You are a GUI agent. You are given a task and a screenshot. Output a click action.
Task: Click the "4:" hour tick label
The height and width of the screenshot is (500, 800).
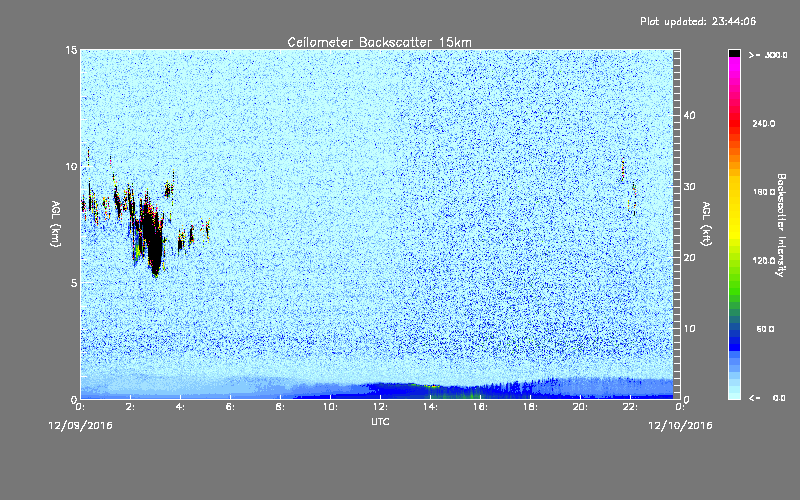(180, 407)
